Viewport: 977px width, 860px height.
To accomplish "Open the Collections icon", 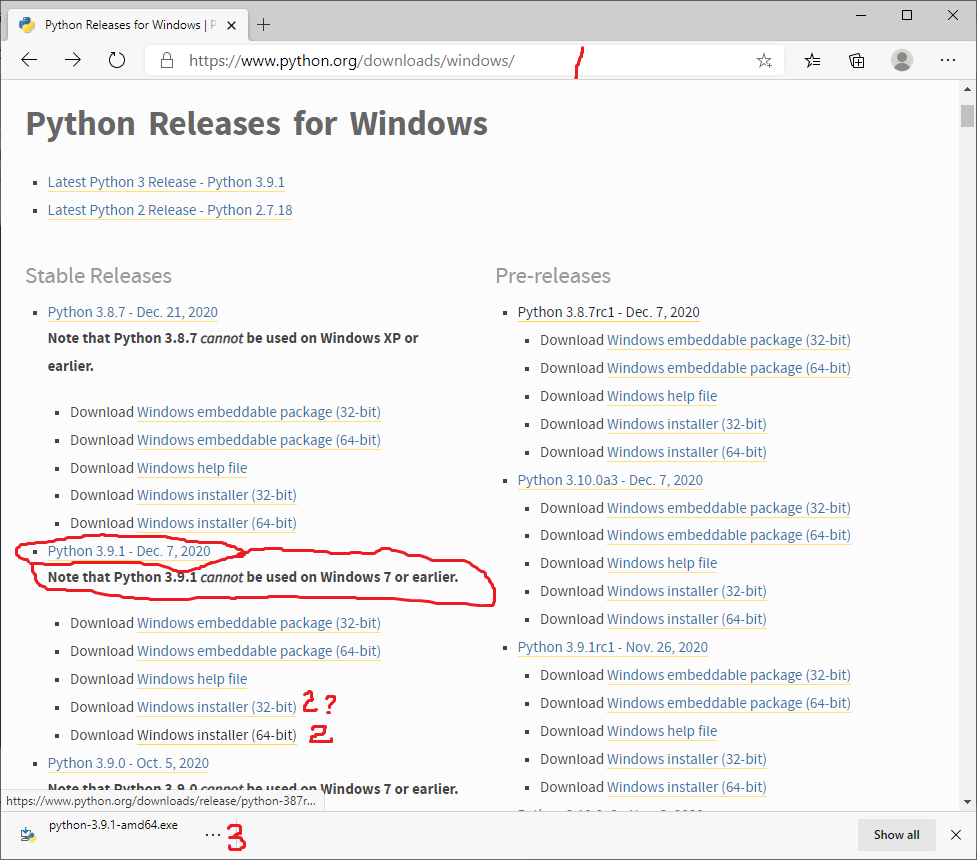I will [857, 60].
